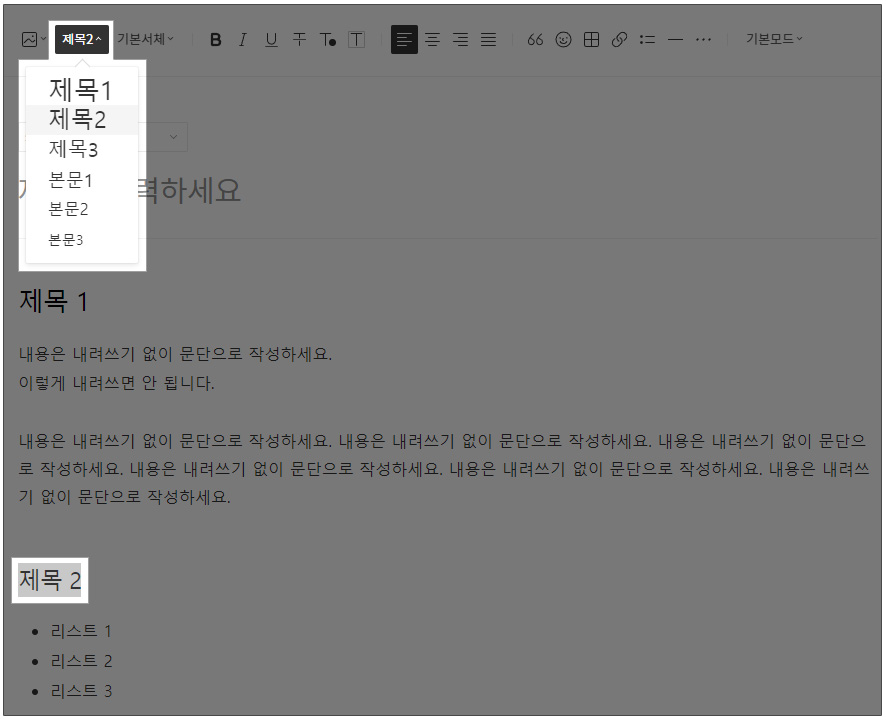Toggle underline formatting
The image size is (886, 720).
tap(271, 40)
